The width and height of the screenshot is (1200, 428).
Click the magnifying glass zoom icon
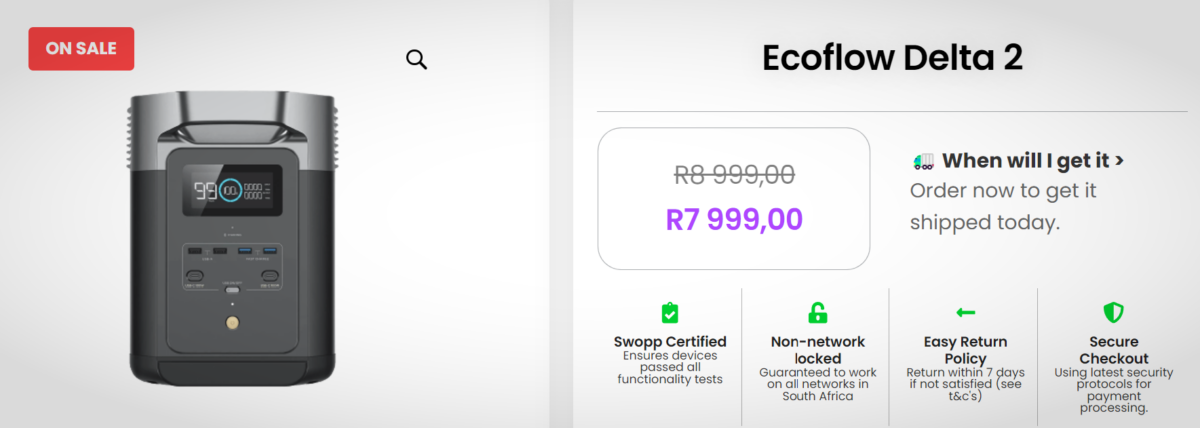tap(416, 59)
